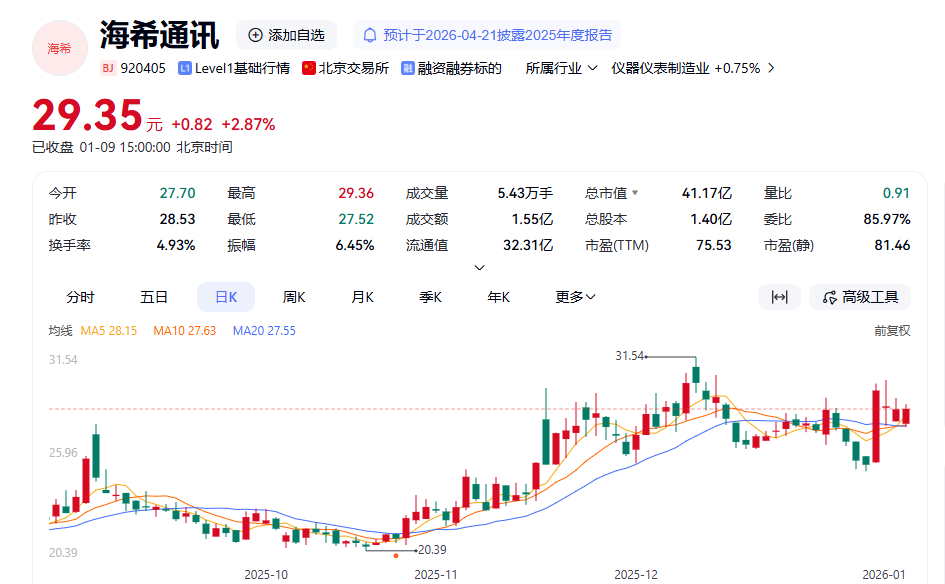Click the bell icon for annual report reminder

point(370,35)
